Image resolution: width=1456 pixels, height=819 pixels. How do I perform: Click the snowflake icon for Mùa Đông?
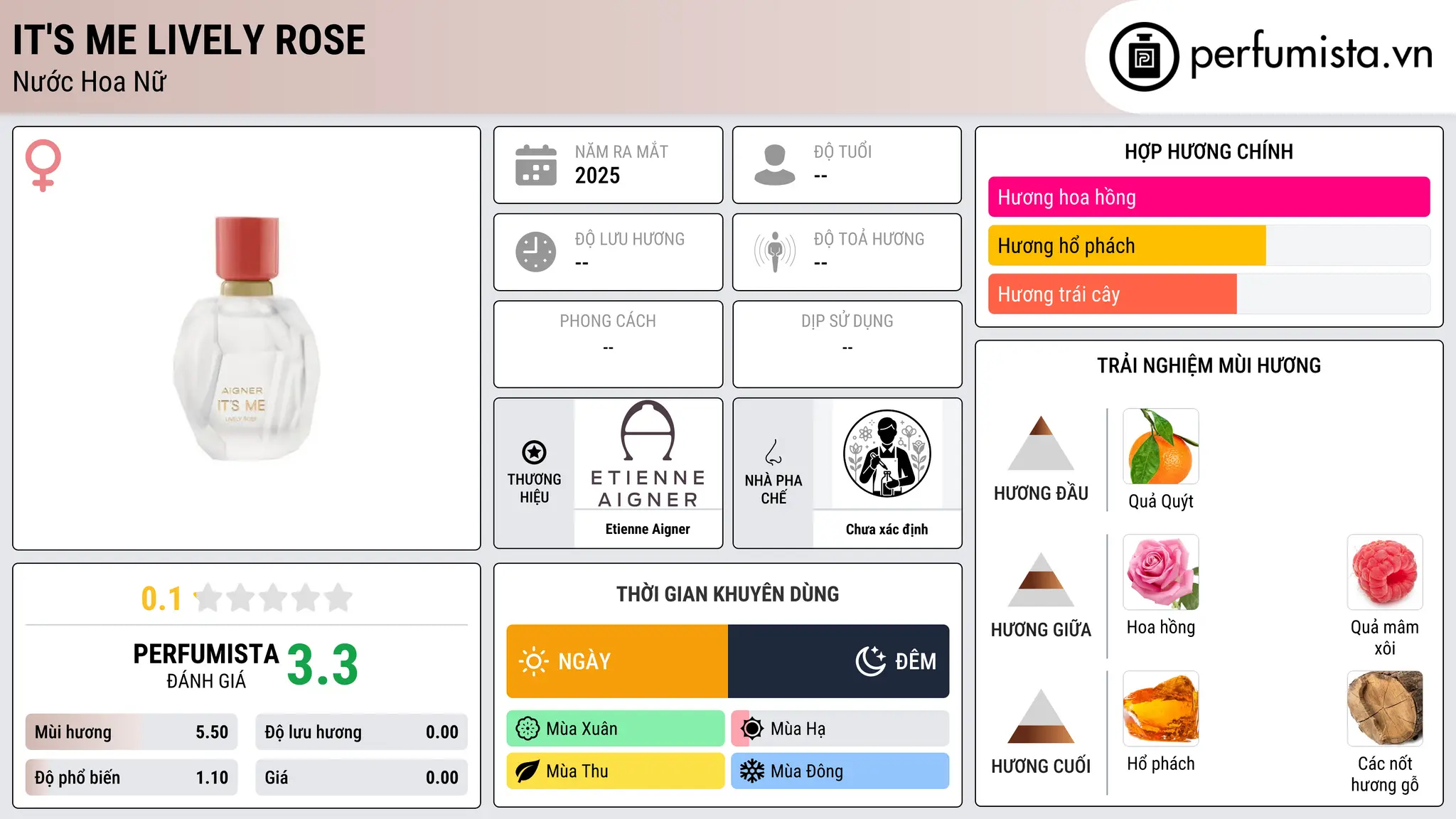pyautogui.click(x=752, y=771)
